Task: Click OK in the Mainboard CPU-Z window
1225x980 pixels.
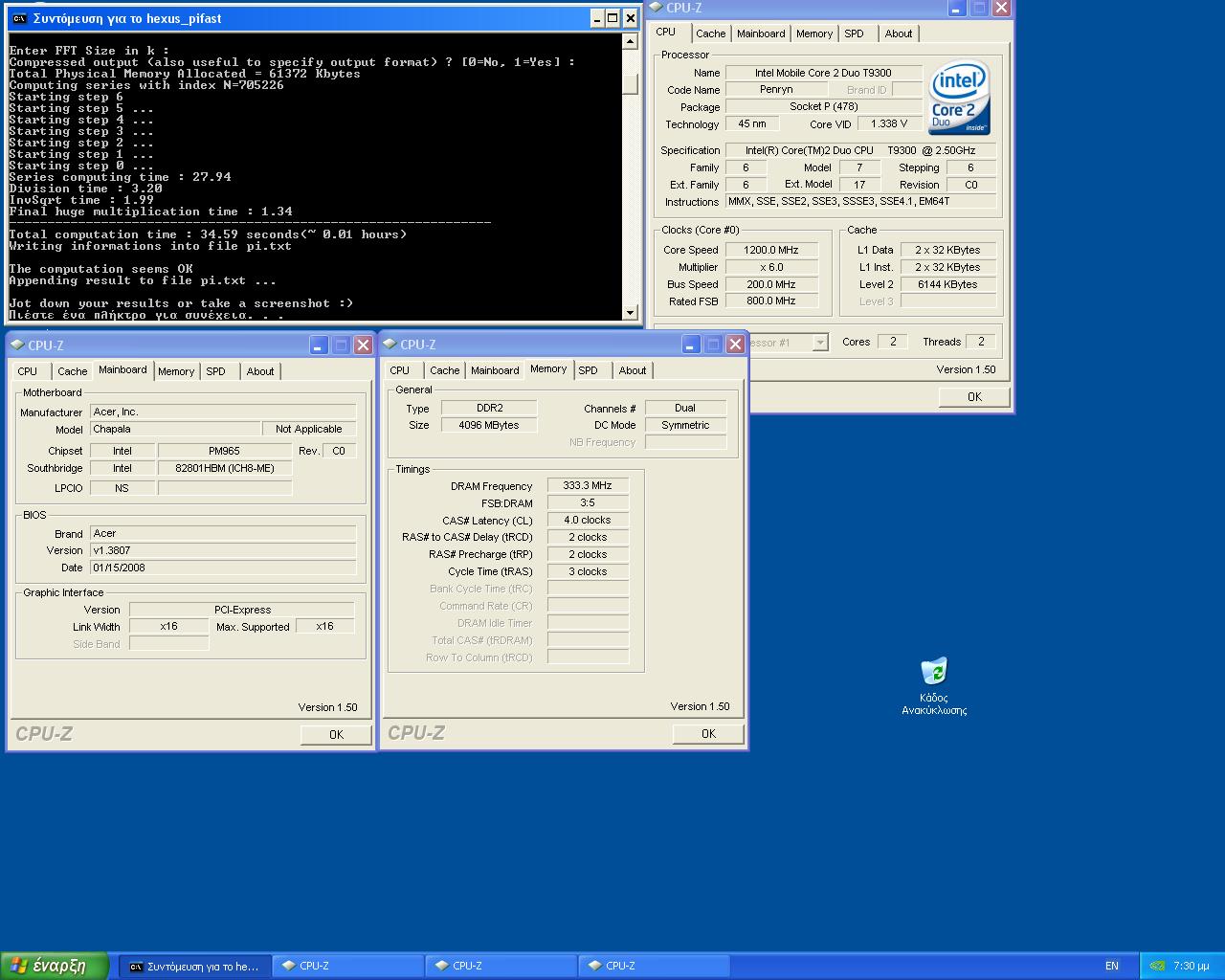Action: coord(336,734)
